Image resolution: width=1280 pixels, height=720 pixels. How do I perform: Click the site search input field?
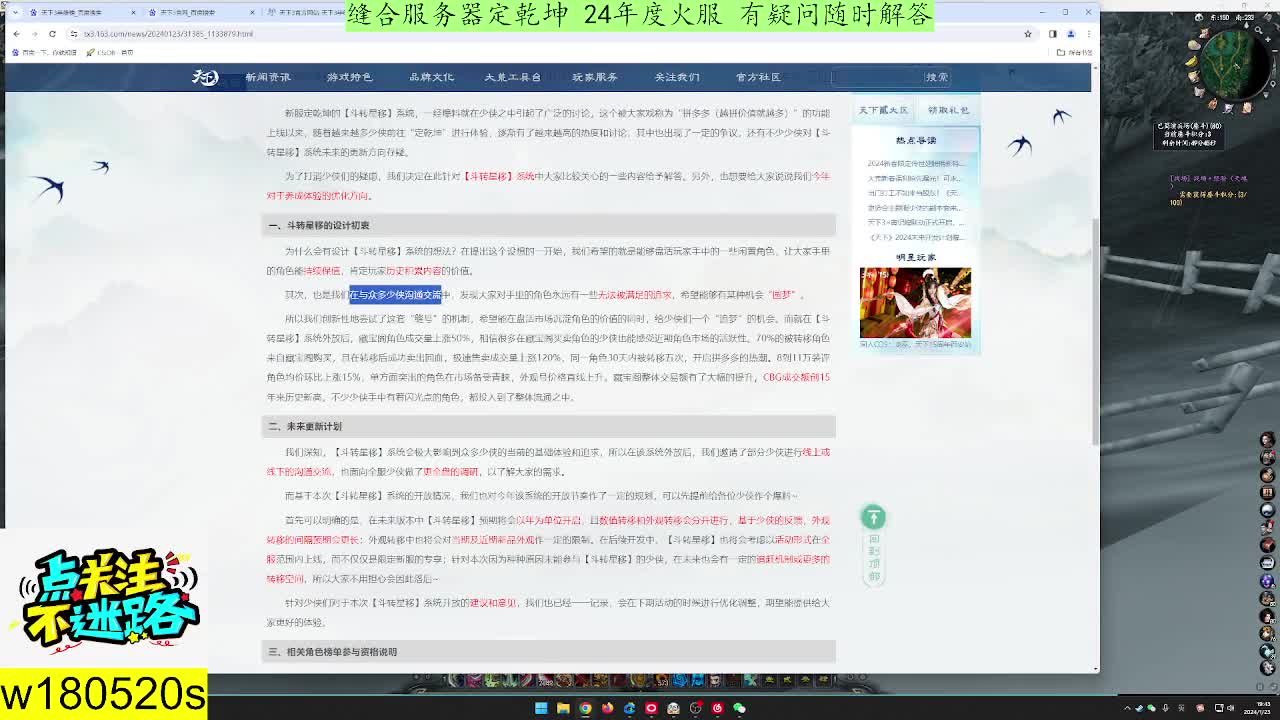click(x=876, y=77)
